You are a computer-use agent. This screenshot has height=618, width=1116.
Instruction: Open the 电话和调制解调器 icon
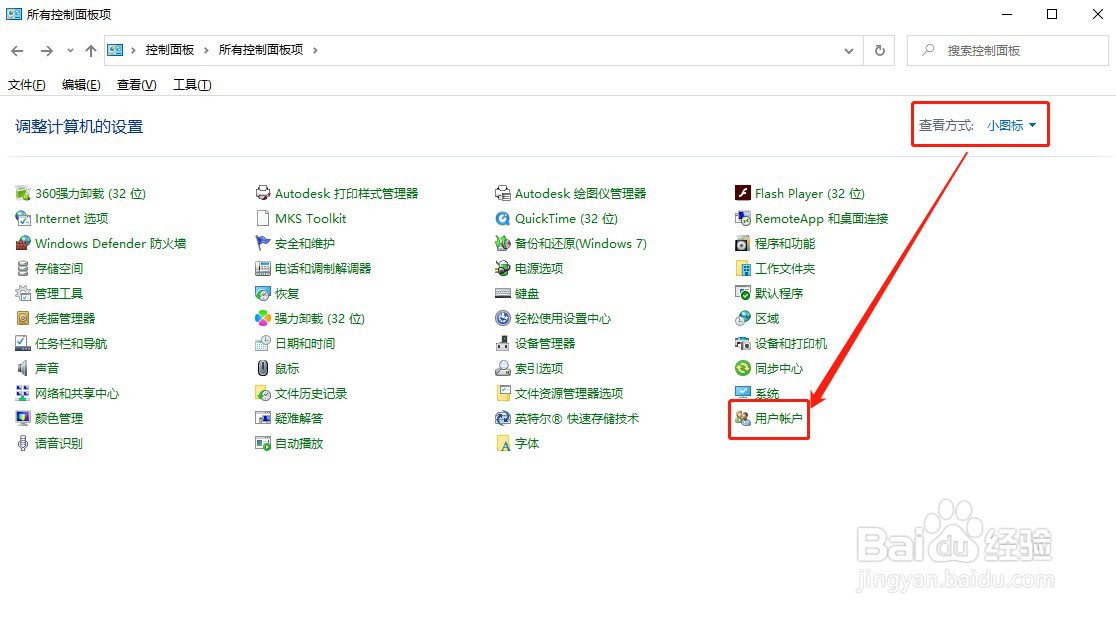pos(263,268)
